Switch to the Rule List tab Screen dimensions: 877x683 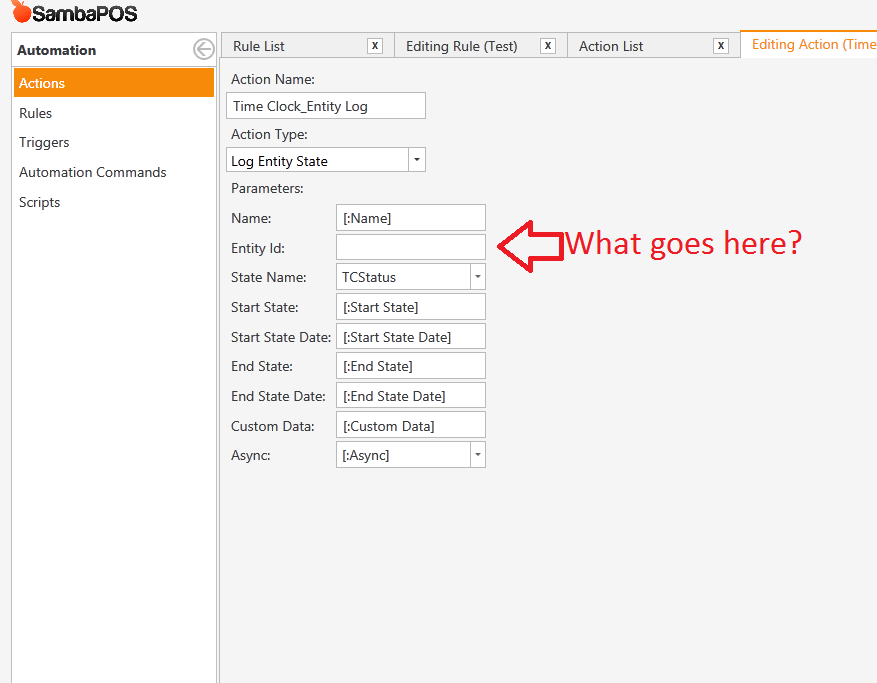coord(259,46)
